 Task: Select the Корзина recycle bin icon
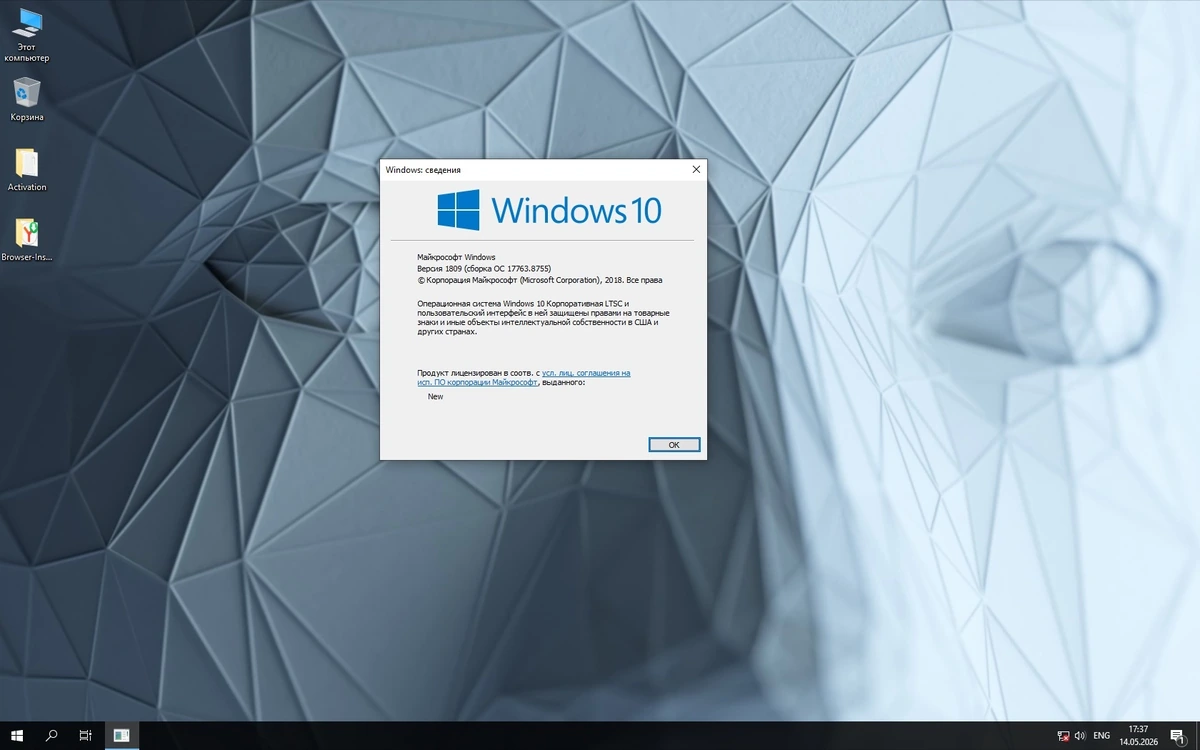tap(27, 99)
